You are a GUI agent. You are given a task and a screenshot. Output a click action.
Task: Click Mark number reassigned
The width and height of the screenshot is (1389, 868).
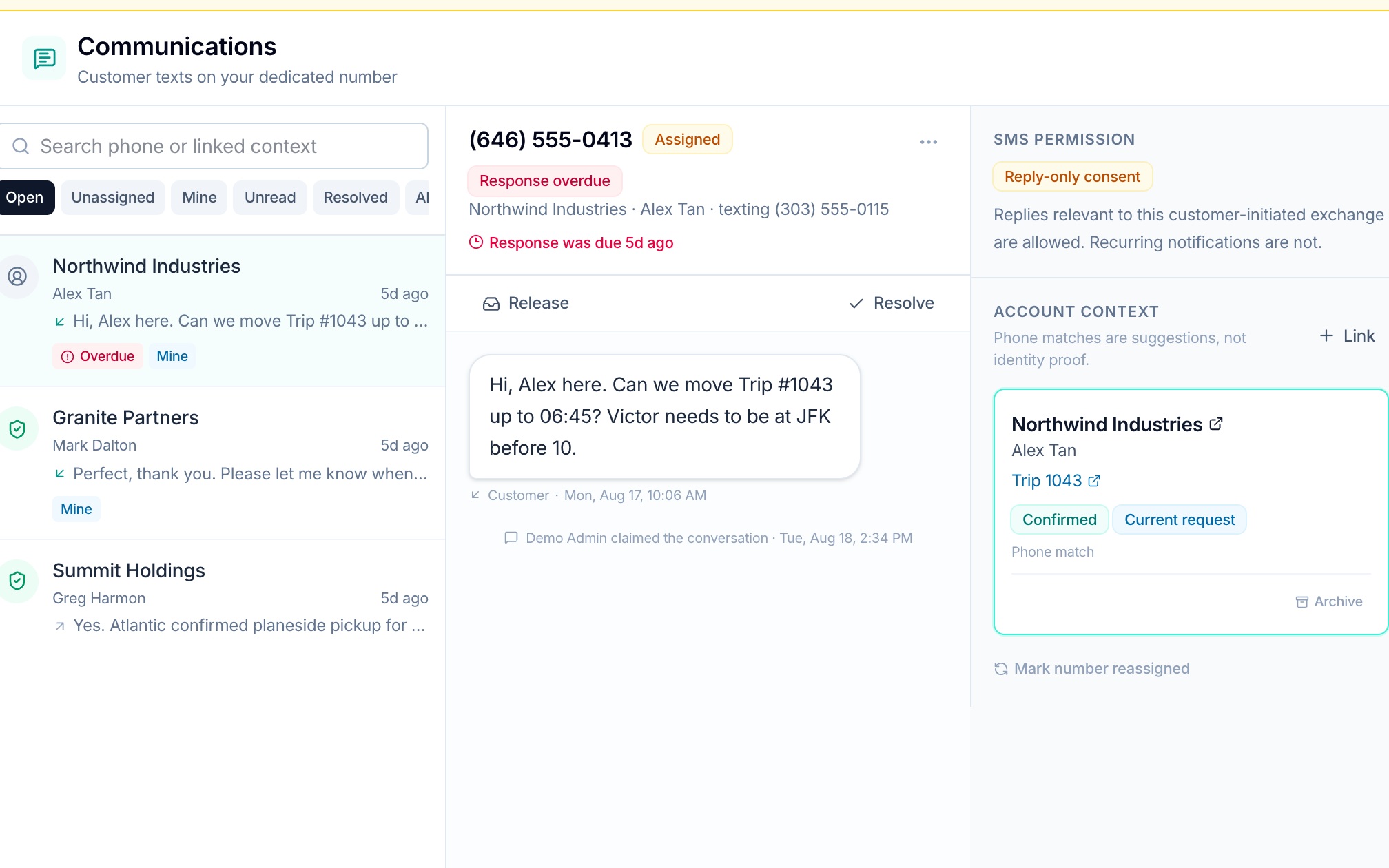tap(1092, 669)
